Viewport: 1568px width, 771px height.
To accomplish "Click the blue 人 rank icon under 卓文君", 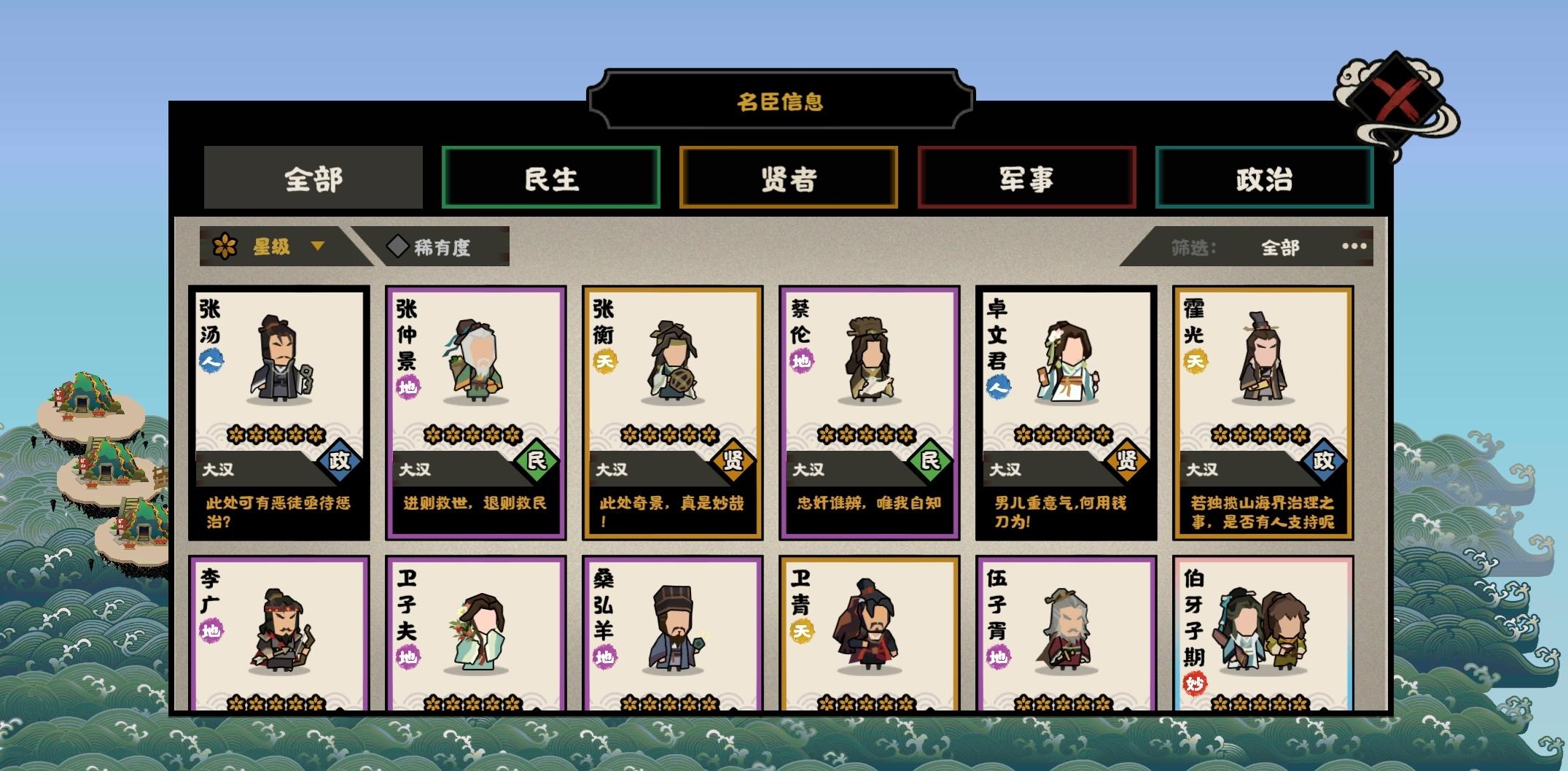I will coord(998,387).
